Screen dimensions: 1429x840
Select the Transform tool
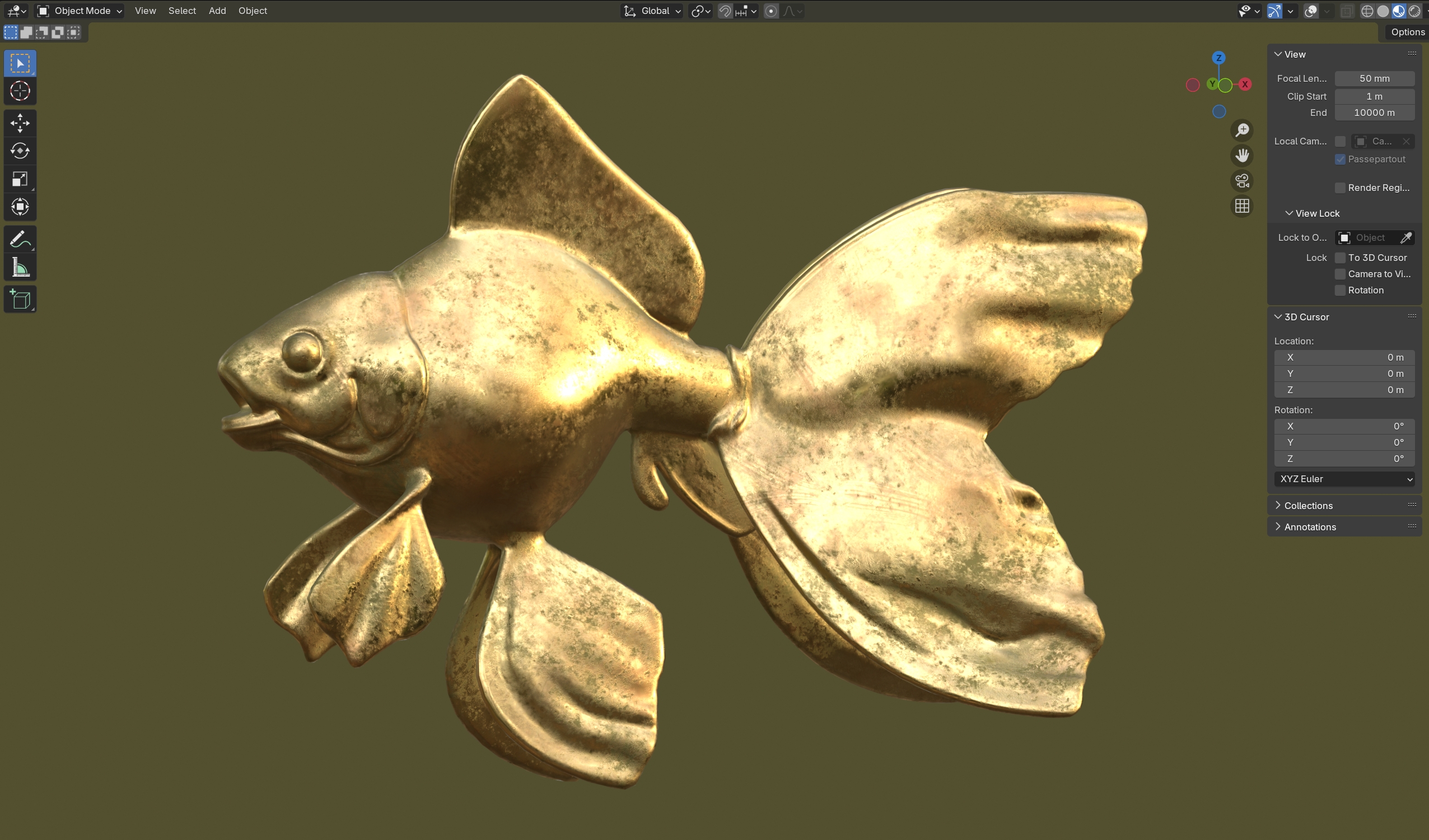pos(20,207)
